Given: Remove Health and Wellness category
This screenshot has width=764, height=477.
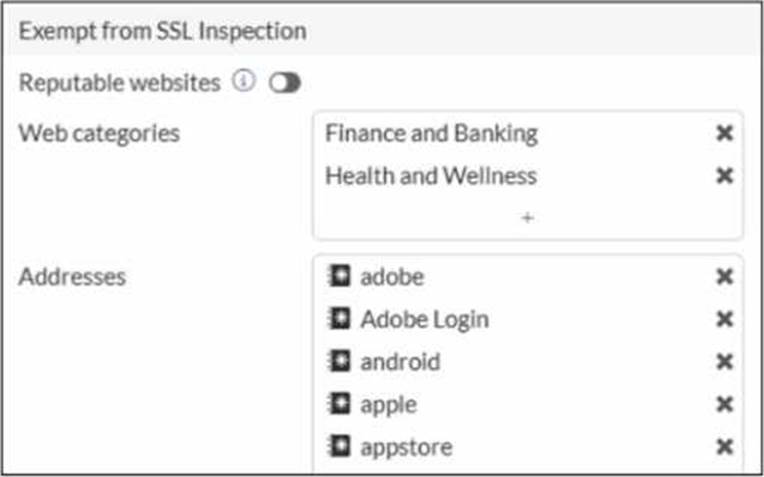Looking at the screenshot, I should pos(725,176).
